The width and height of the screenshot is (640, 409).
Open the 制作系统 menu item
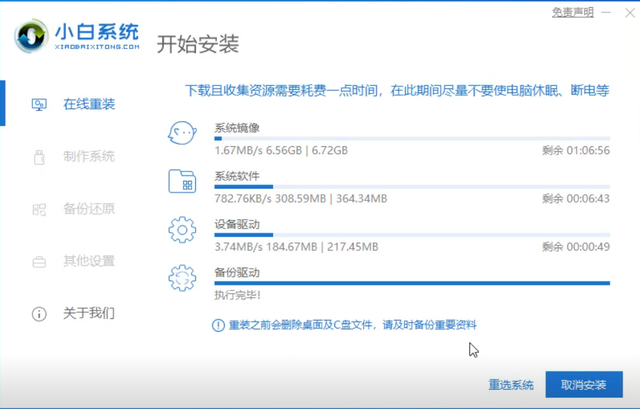[89, 157]
